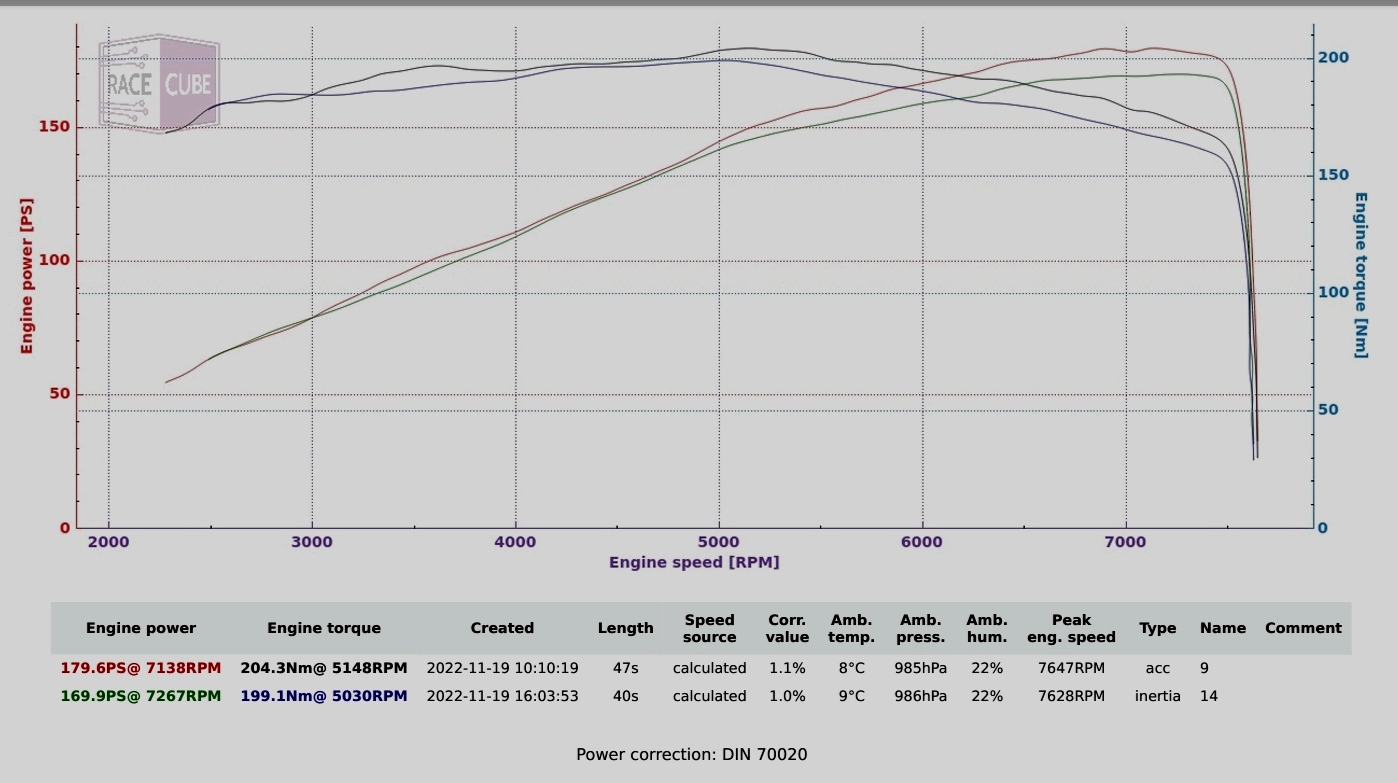Click the 7628RPM peak engine speed
The width and height of the screenshot is (1398, 783).
tap(1071, 695)
